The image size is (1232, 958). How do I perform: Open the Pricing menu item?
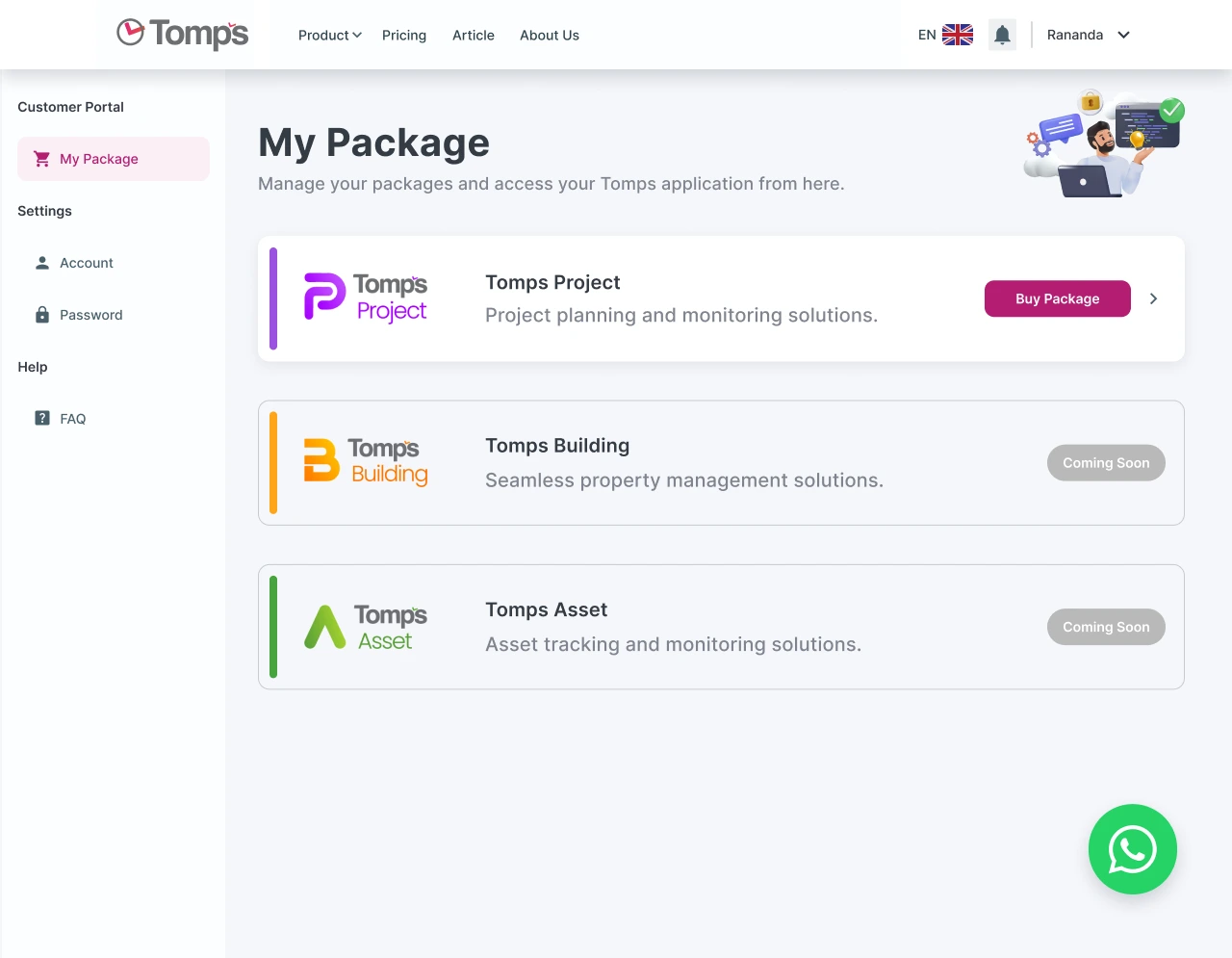[x=403, y=35]
